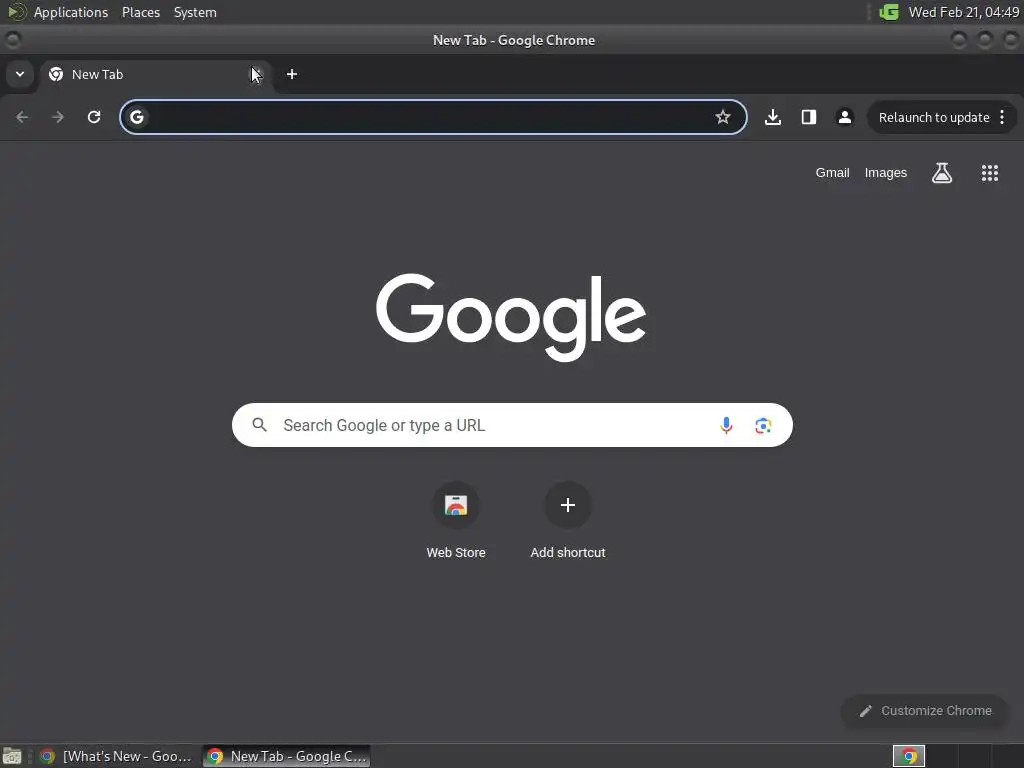Switch to New Tab - Google Chrome taskbar window
Screen dimensions: 1024x768
(287, 756)
